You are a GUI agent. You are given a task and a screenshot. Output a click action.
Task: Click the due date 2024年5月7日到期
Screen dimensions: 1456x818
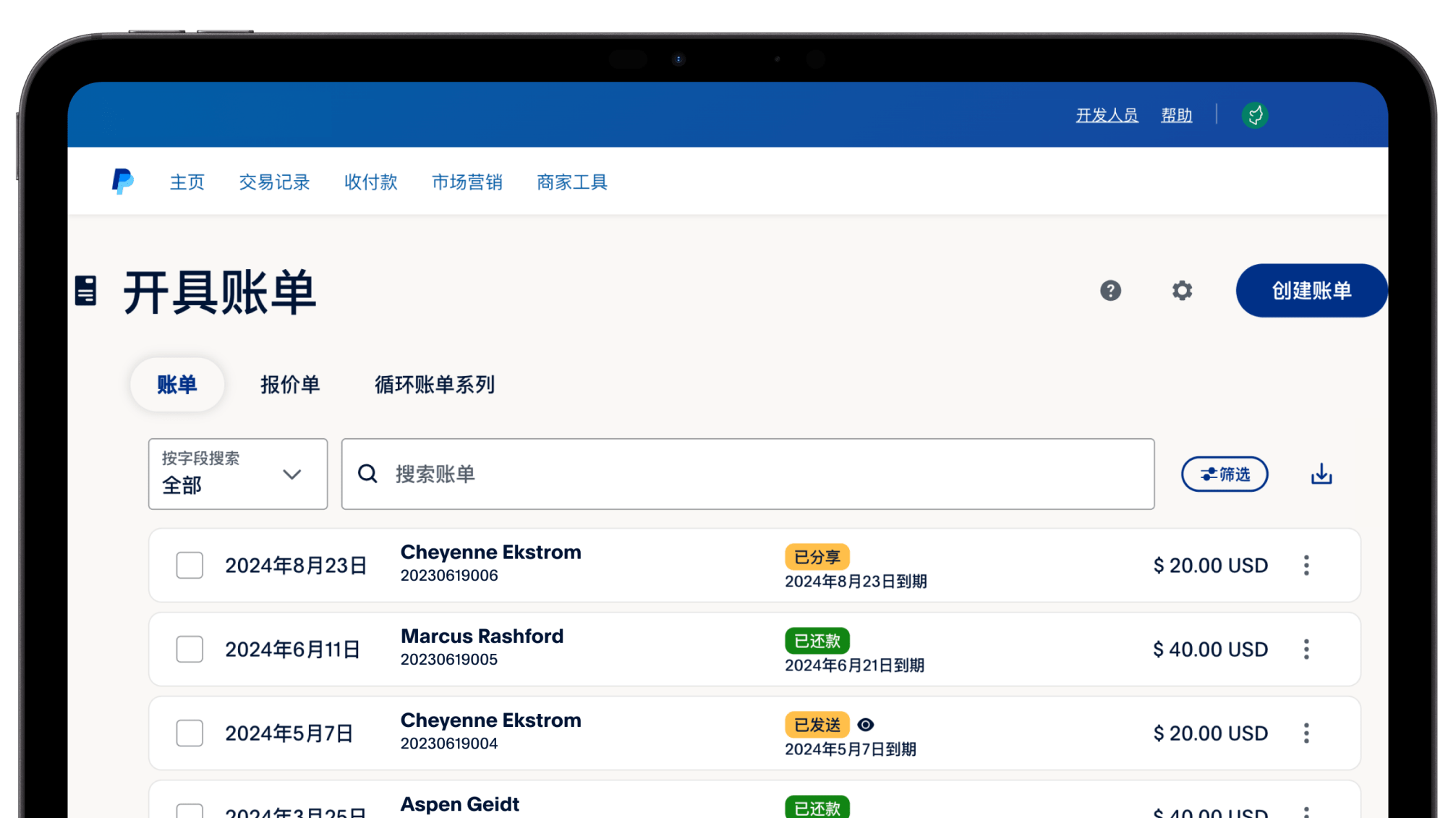coord(851,749)
